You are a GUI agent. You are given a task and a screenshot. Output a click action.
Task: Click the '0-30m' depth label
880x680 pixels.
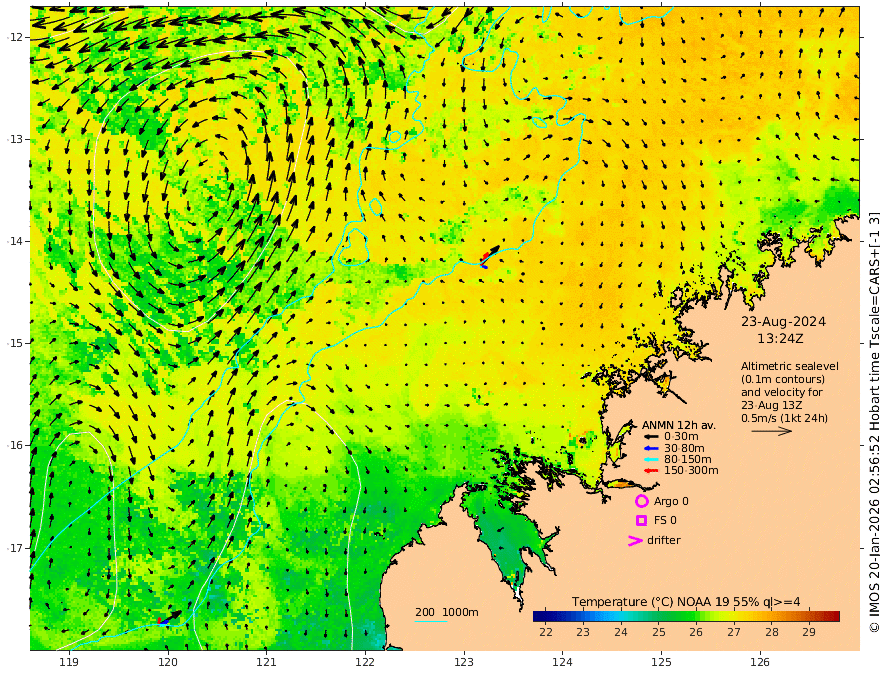[x=681, y=437]
